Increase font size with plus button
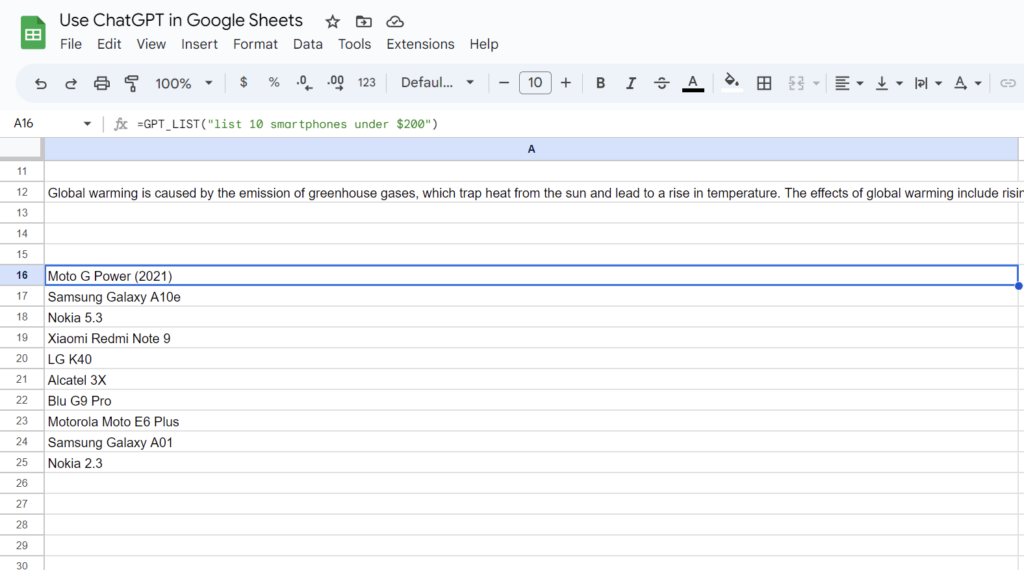 click(566, 83)
